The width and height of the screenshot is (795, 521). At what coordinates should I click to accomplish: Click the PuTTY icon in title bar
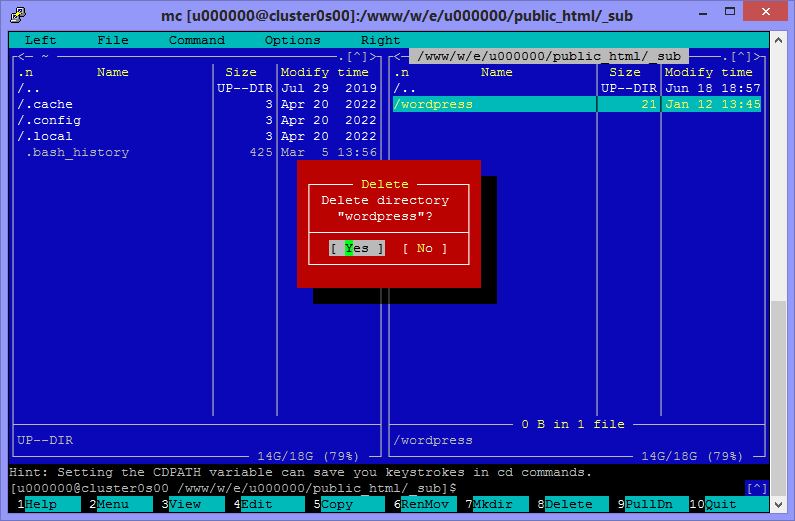(16, 16)
